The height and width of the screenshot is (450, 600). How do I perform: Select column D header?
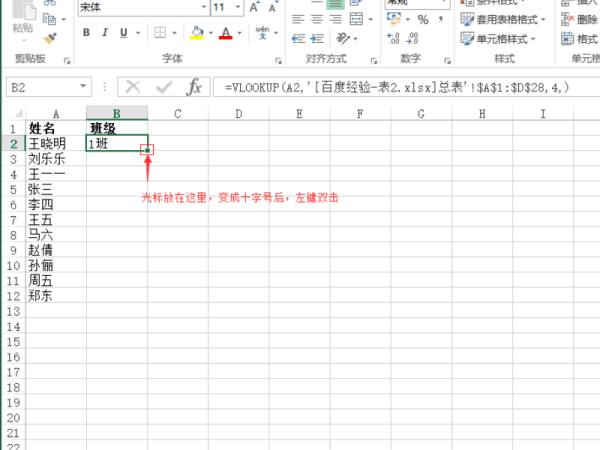239,114
